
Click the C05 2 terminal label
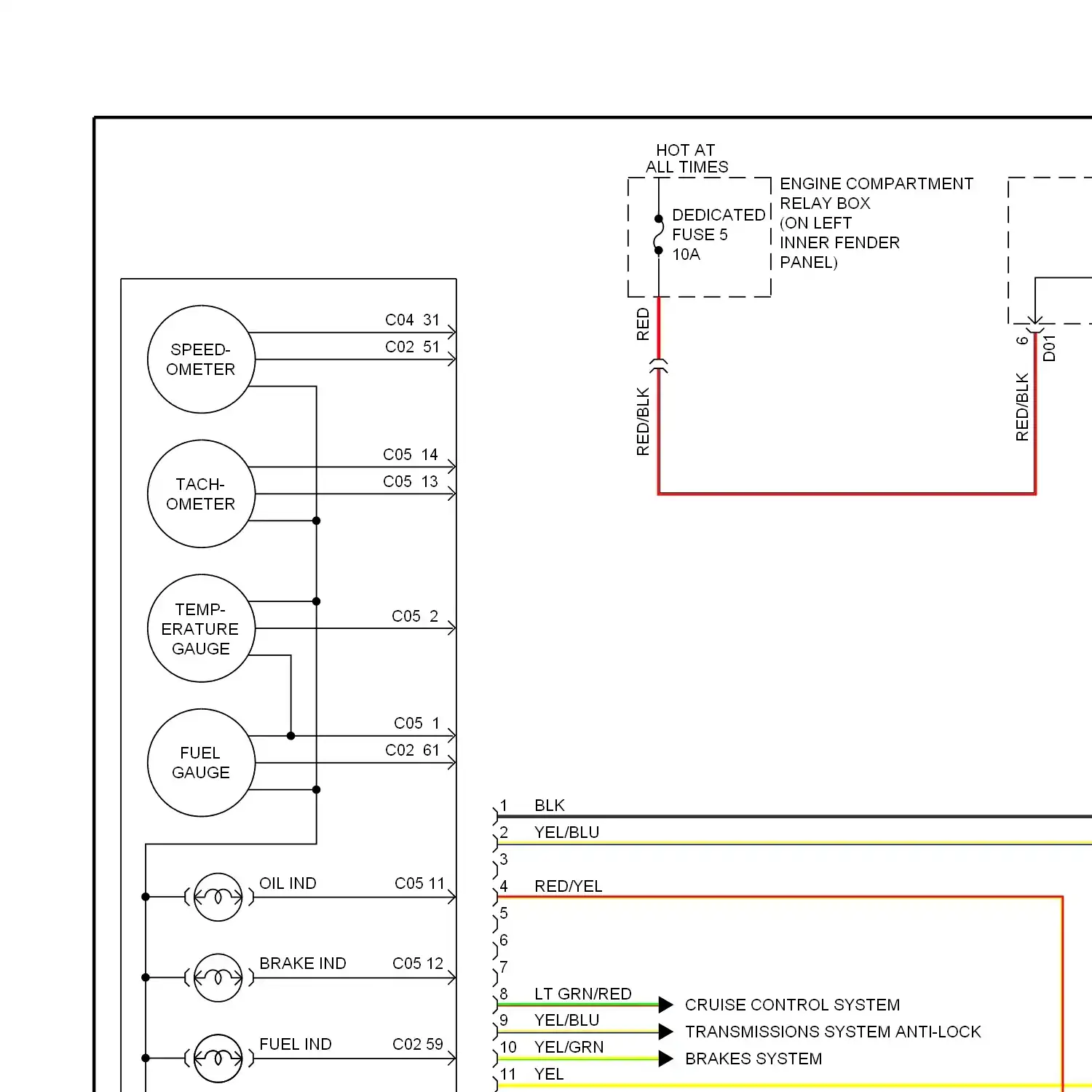coord(415,616)
